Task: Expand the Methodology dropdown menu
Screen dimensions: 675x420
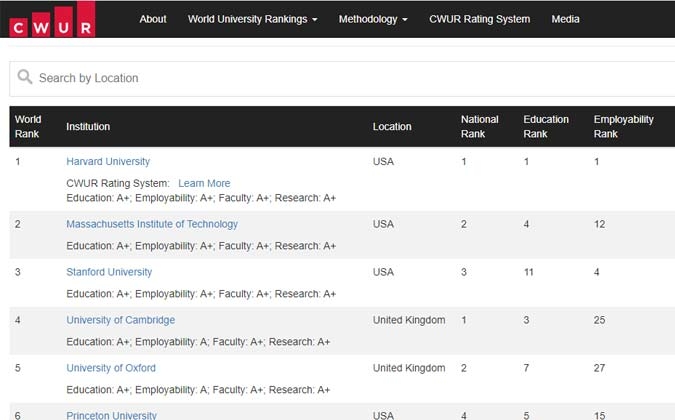Action: tap(373, 19)
